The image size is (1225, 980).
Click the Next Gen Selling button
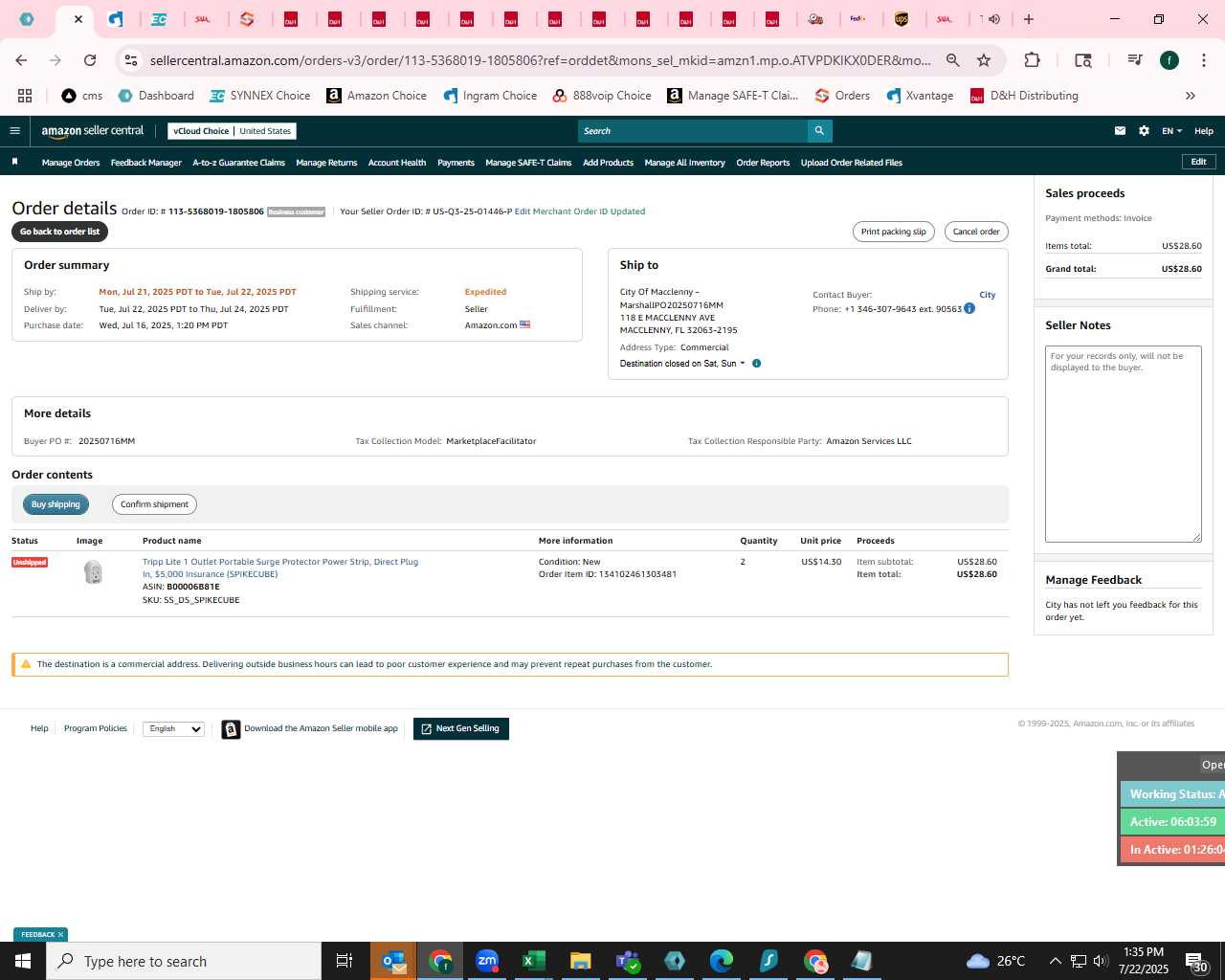pos(461,729)
